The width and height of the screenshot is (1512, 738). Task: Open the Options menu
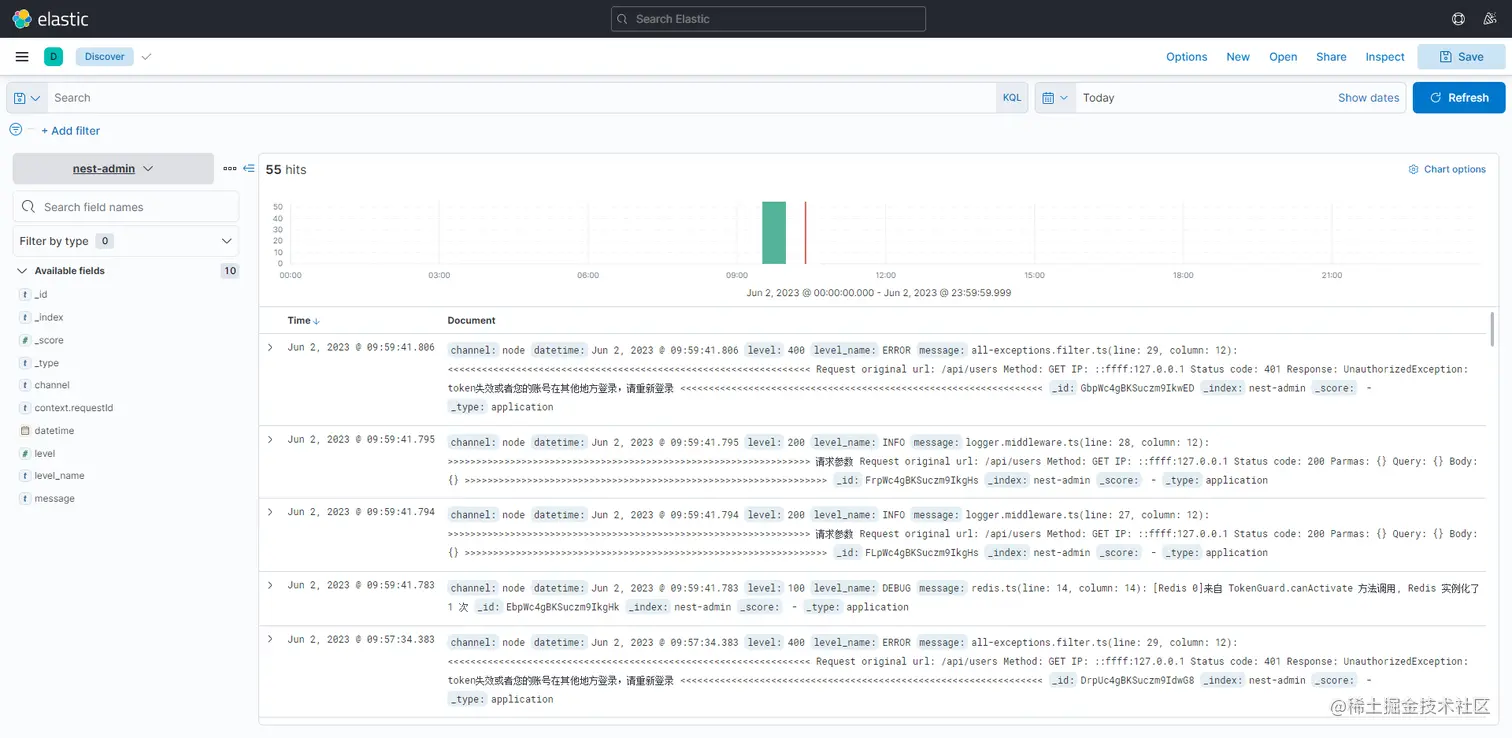click(1187, 57)
